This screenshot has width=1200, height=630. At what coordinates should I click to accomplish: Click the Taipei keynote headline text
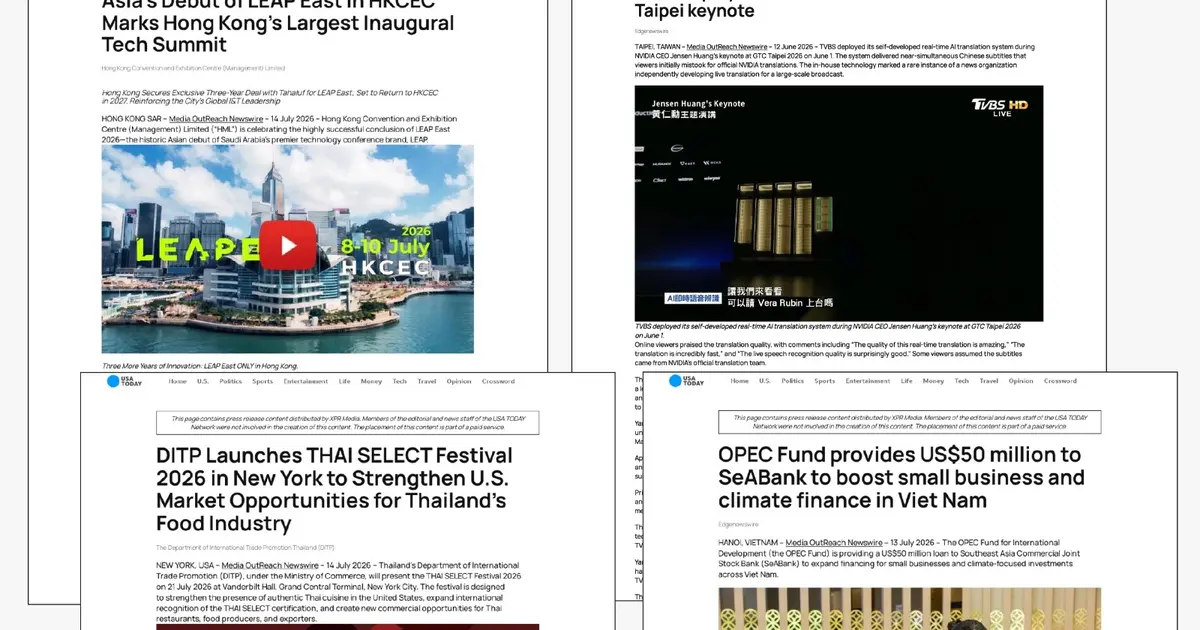pos(695,11)
